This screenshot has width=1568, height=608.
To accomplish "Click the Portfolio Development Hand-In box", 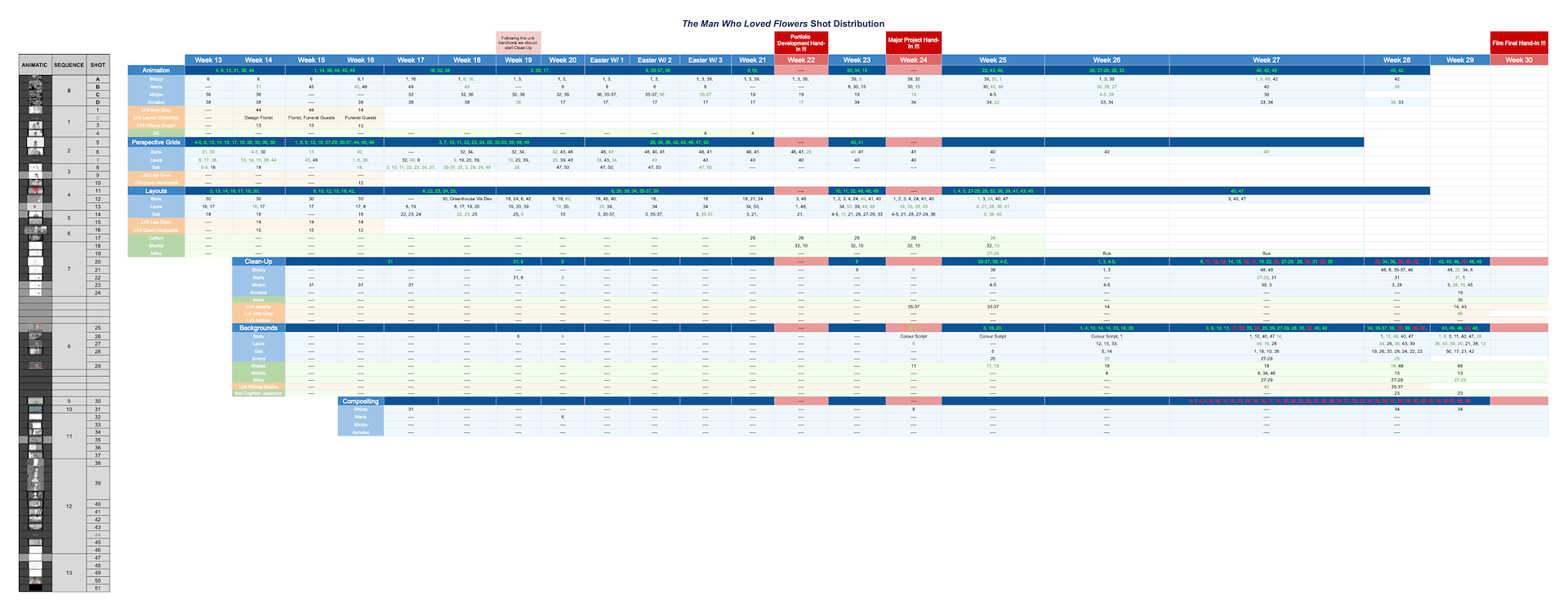I will click(x=800, y=43).
